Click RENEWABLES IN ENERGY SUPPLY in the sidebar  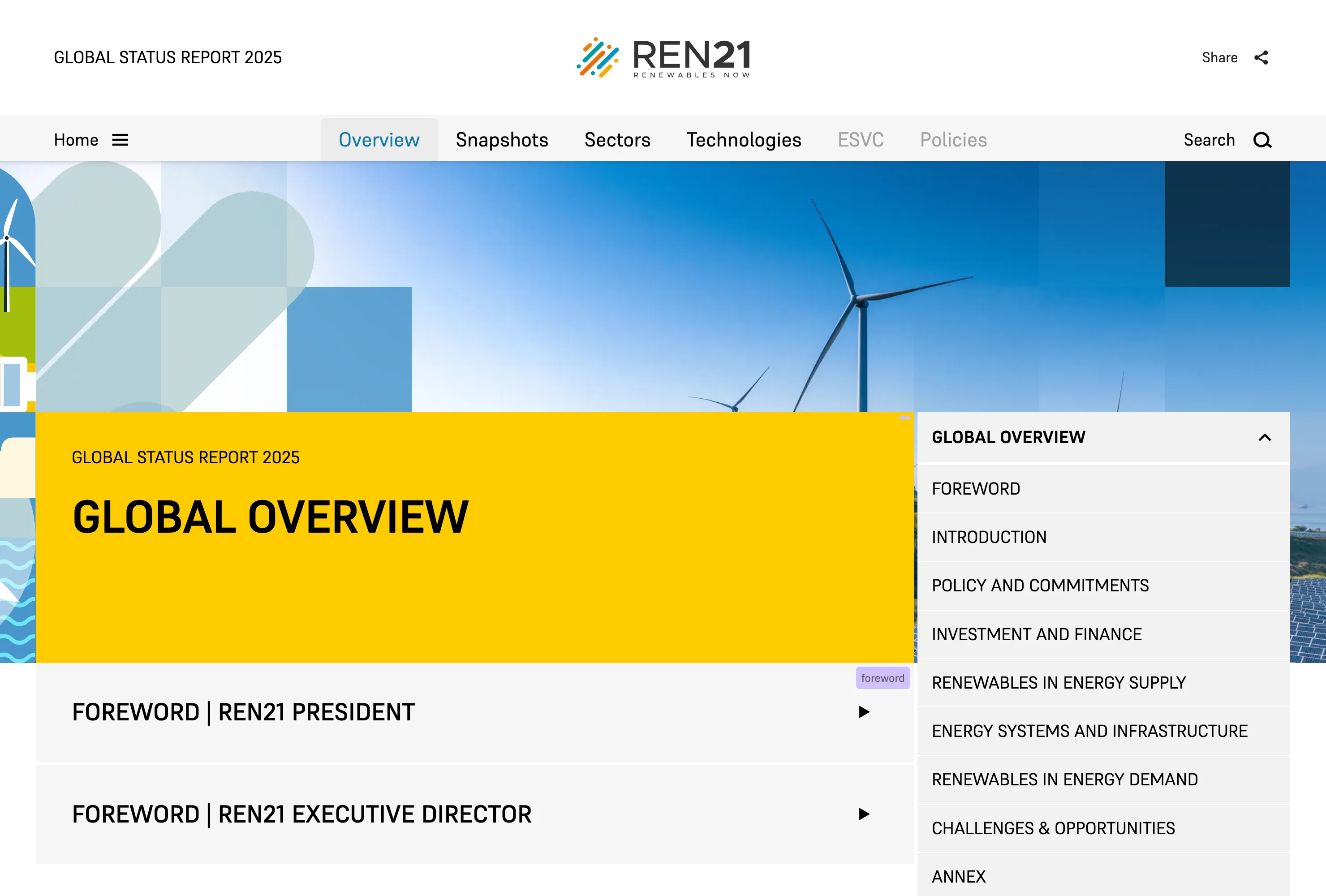1059,682
